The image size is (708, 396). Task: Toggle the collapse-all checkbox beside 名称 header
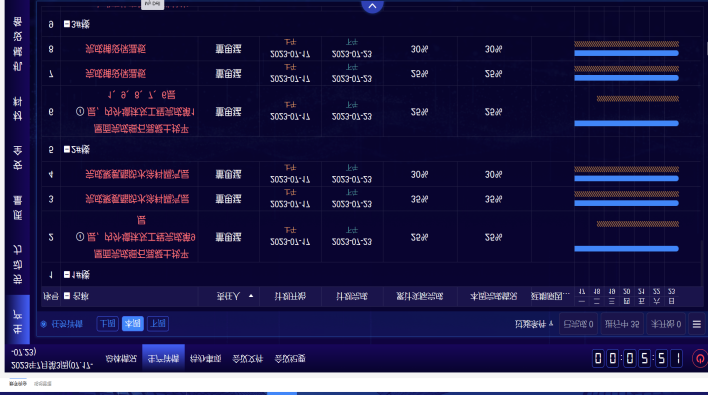tap(67, 296)
